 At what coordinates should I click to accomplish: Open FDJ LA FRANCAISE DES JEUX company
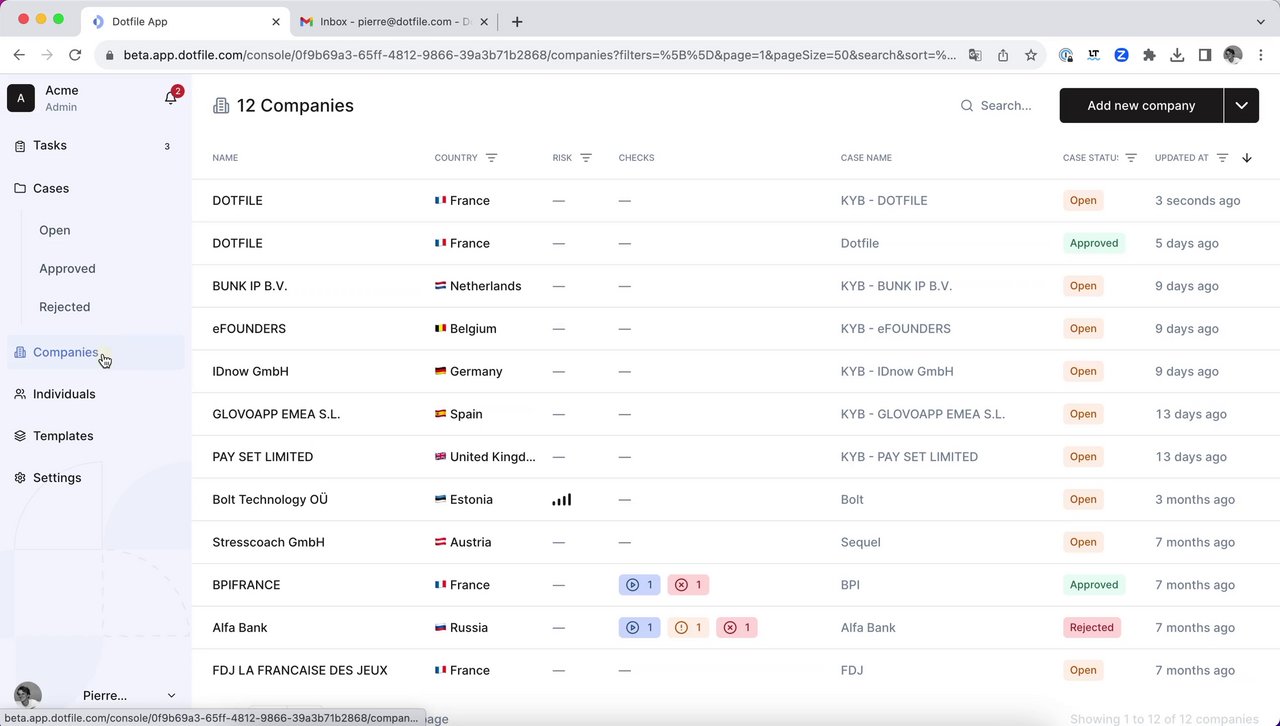point(300,670)
